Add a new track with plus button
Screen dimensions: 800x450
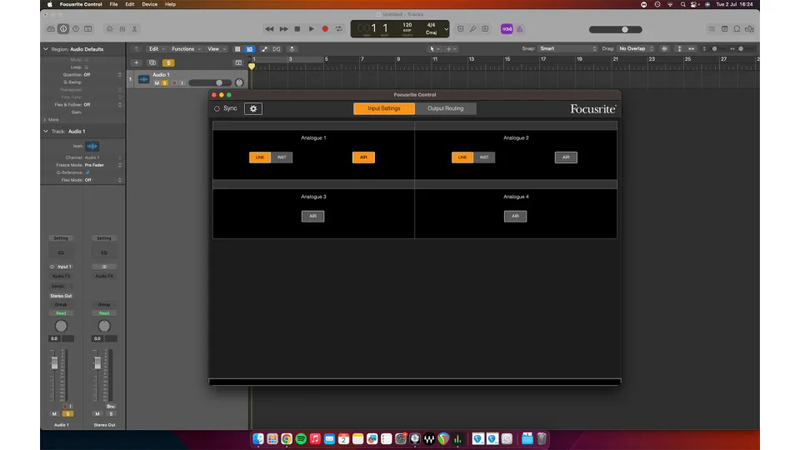(x=136, y=63)
